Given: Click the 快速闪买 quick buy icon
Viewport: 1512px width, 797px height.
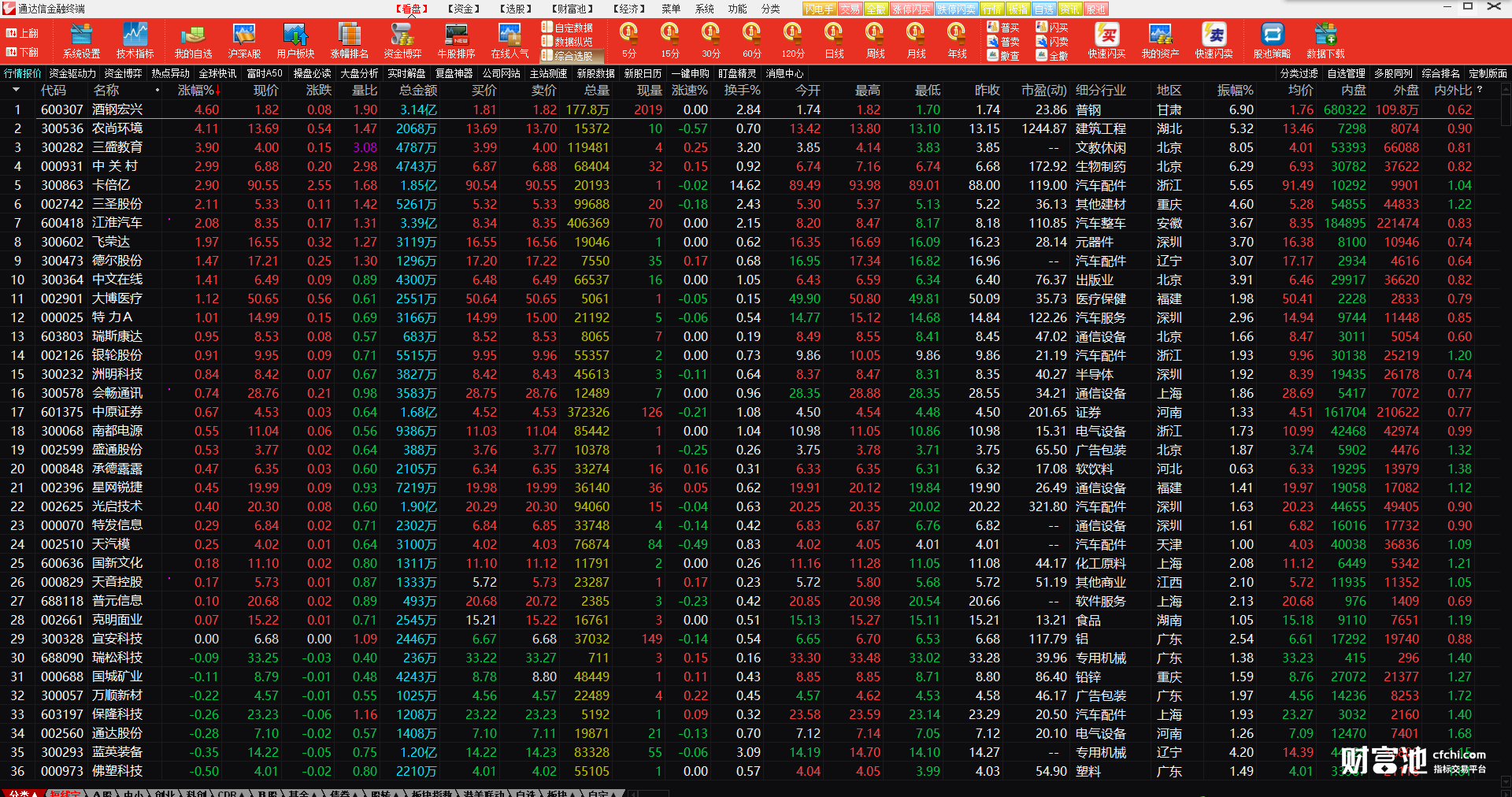Looking at the screenshot, I should [1106, 41].
